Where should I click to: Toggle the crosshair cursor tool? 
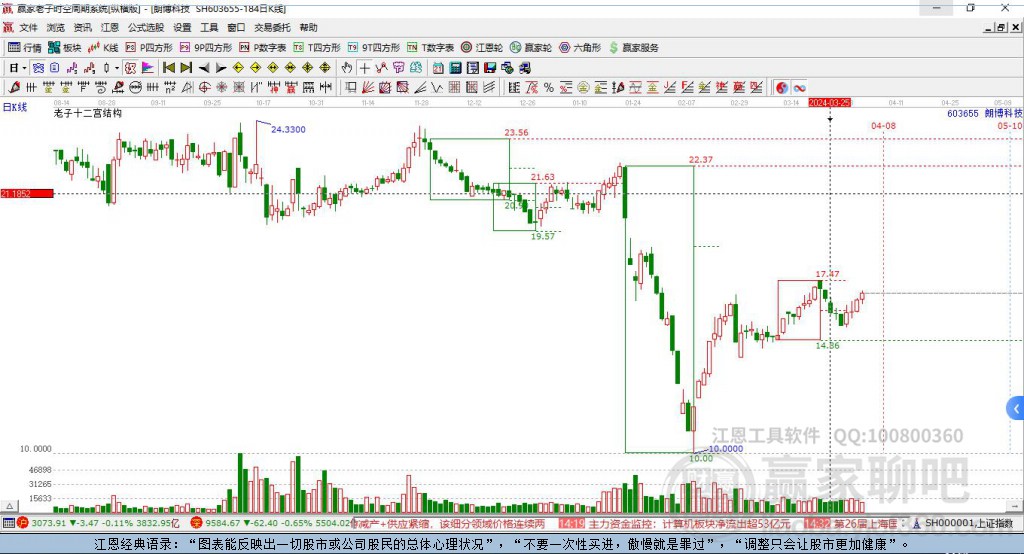coord(364,68)
